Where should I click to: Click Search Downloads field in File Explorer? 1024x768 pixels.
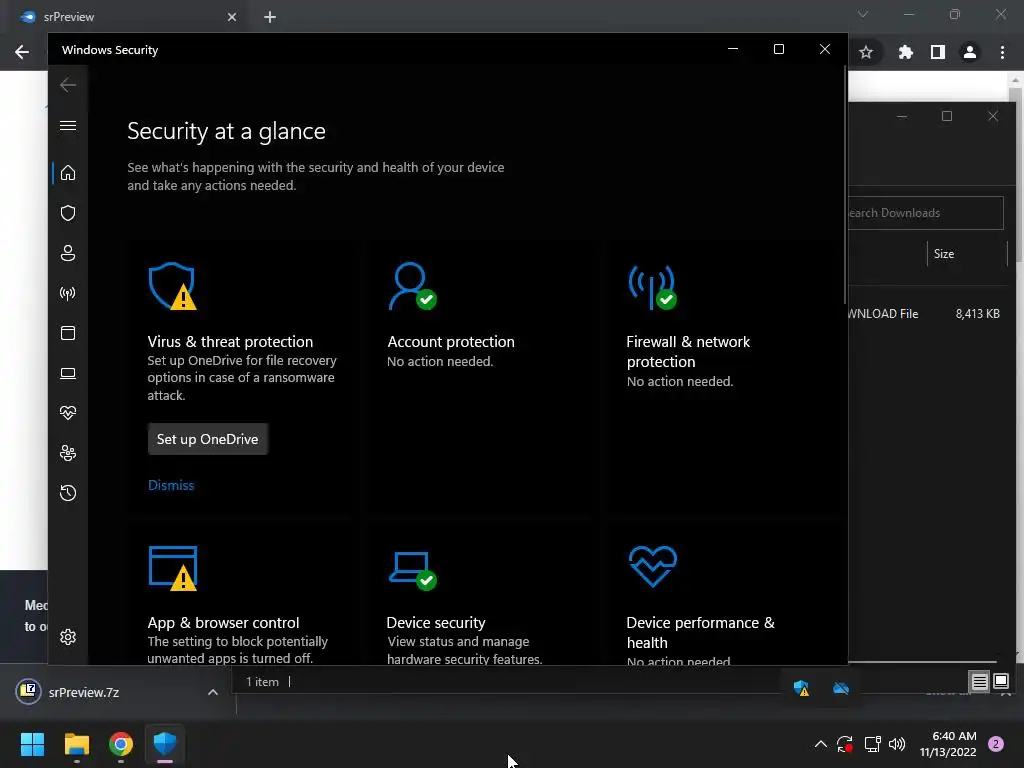(925, 213)
